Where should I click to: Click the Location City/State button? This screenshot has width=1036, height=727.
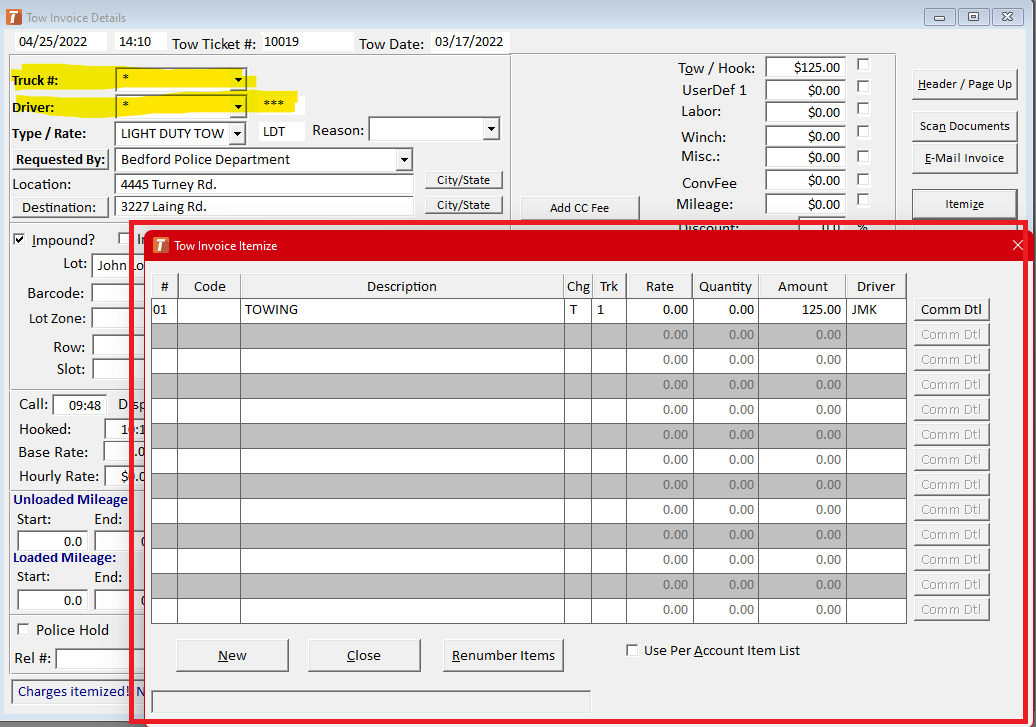tap(463, 180)
